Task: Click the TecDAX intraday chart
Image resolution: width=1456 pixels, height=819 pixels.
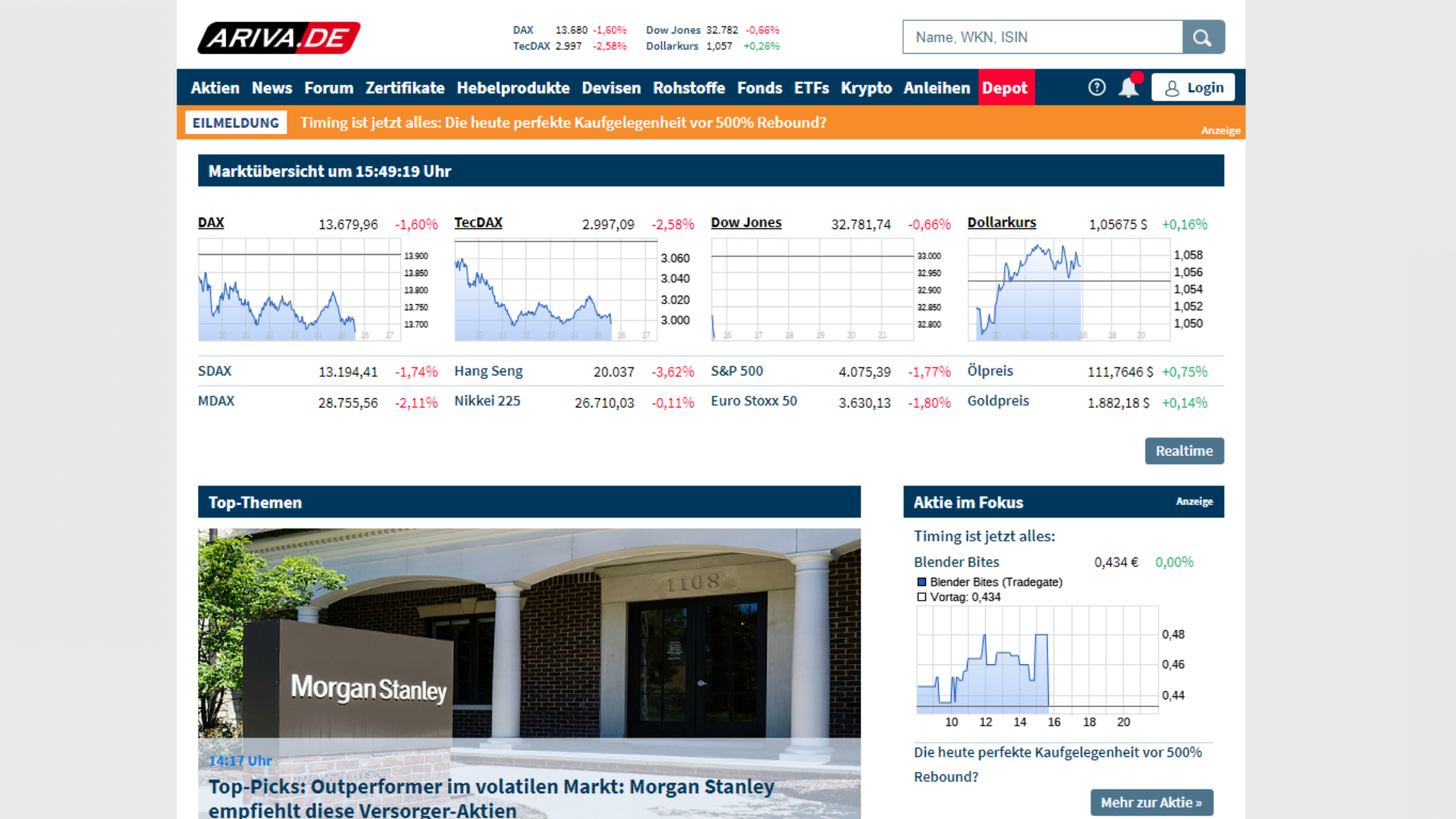Action: 556,290
